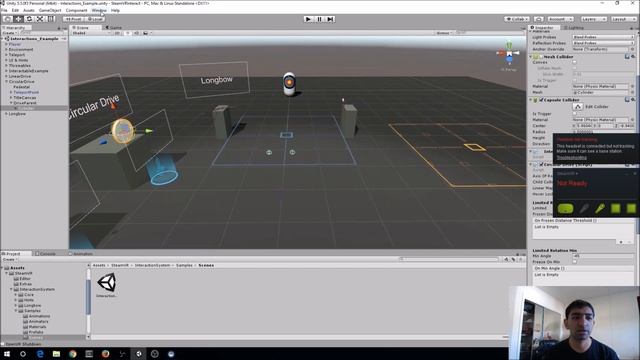The image size is (640, 360).
Task: Switch to the Animation tab
Action: 81,253
